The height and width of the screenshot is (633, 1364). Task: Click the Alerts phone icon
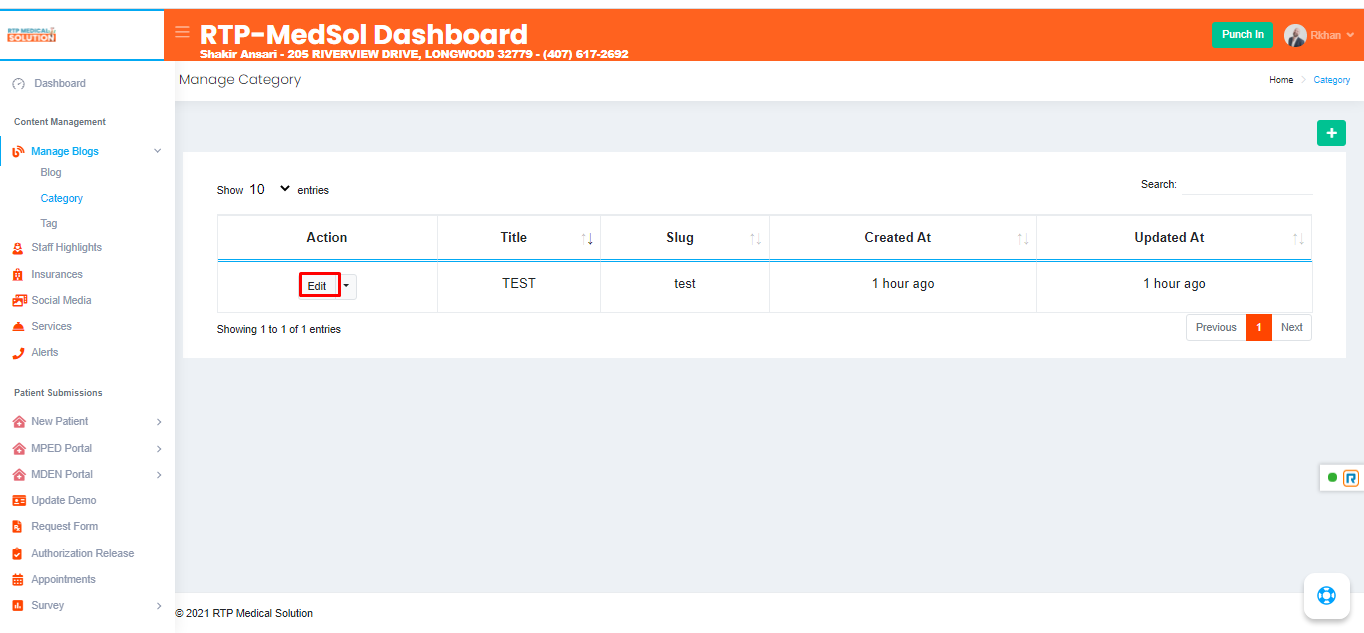(18, 353)
